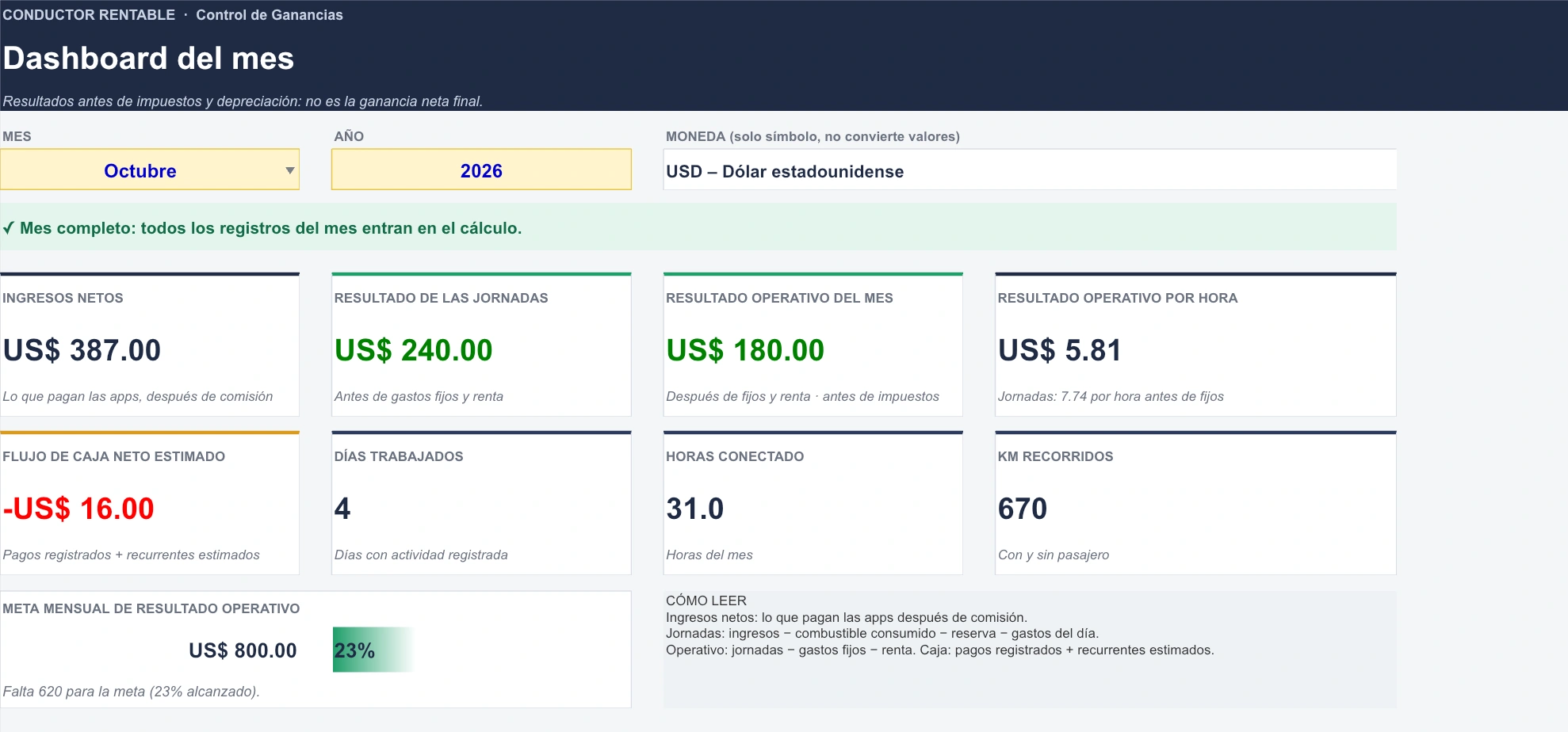Viewport: 1568px width, 732px height.
Task: Click the Resultado de las Jornadas value US$ 240.00
Action: [x=414, y=350]
